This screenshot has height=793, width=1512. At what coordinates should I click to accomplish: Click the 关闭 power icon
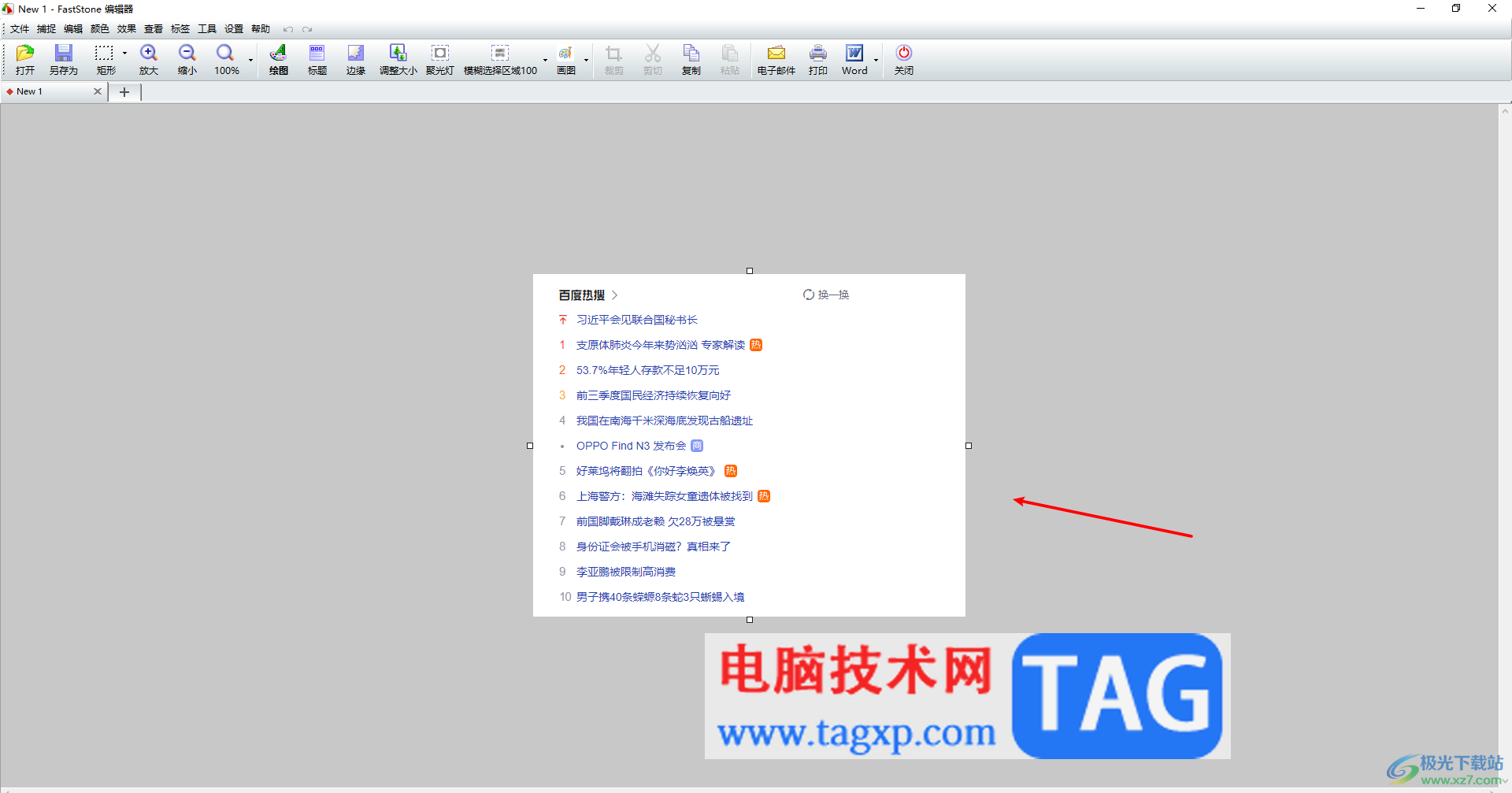(904, 60)
